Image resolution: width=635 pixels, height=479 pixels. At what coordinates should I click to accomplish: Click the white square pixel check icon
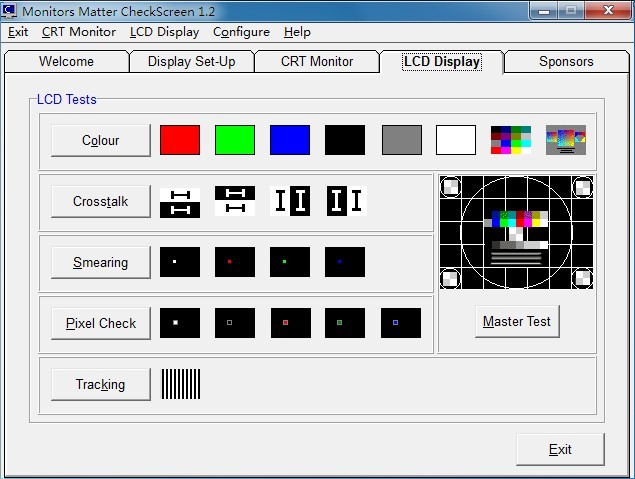click(x=180, y=323)
